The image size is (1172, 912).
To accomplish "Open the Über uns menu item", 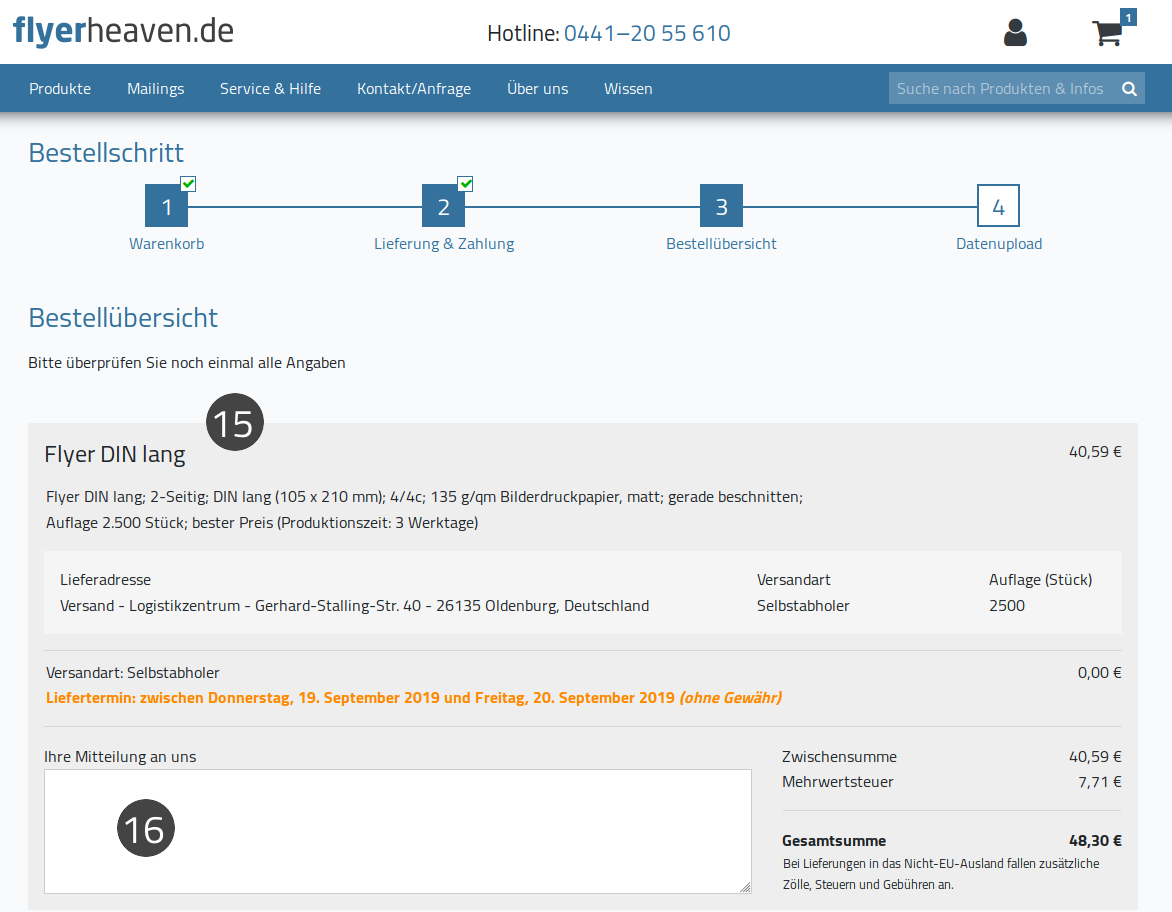I will [x=537, y=89].
